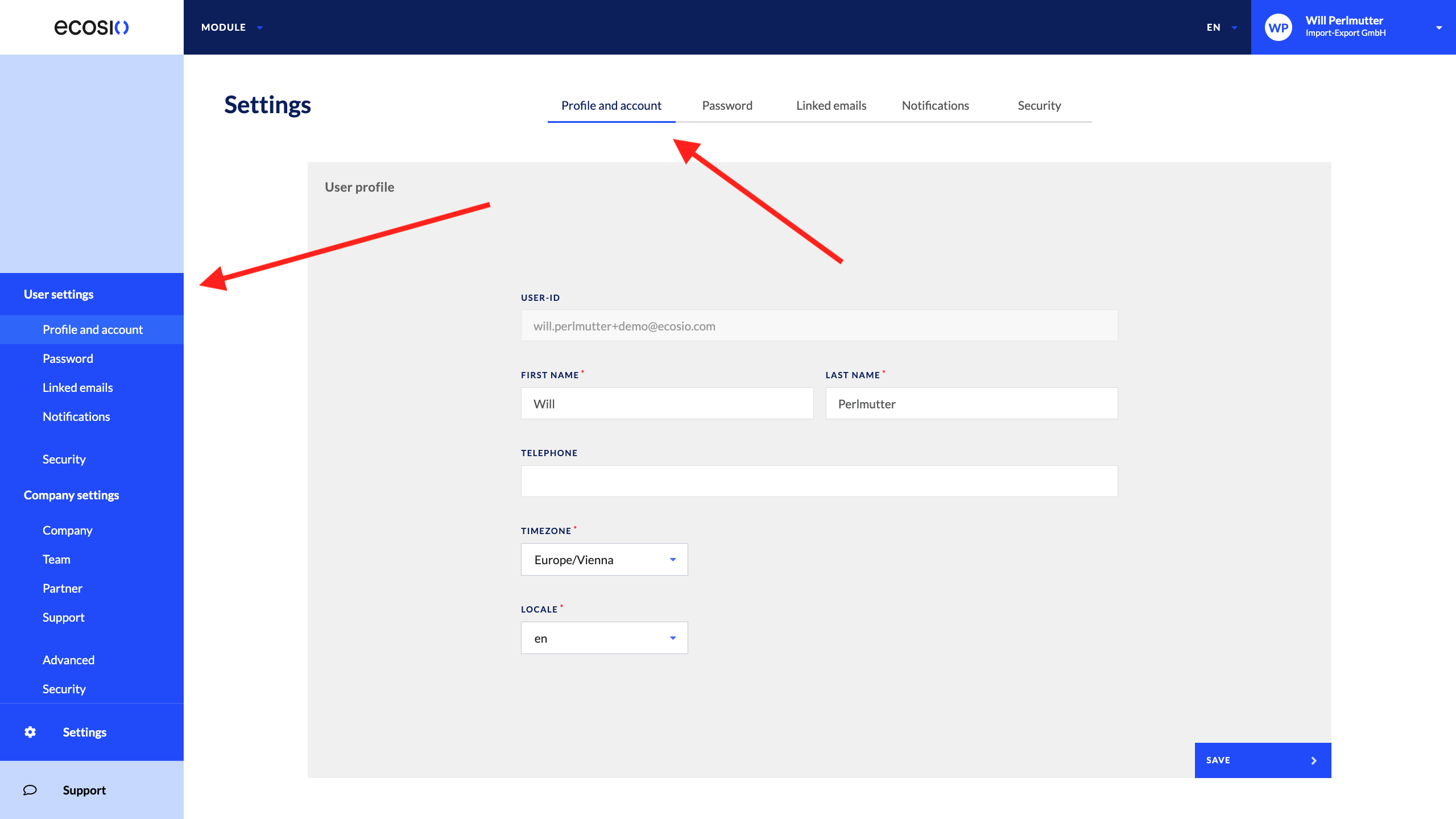
Task: Click the User profile section title
Action: pos(359,187)
